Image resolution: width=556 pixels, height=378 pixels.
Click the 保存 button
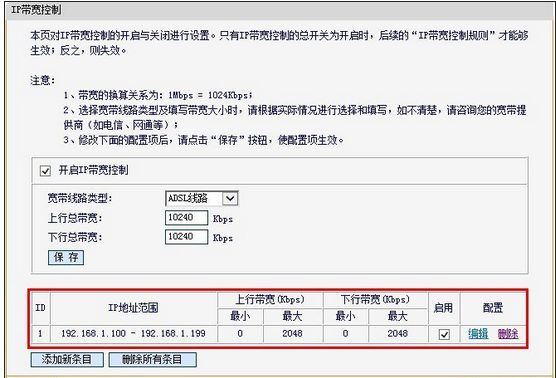click(66, 257)
